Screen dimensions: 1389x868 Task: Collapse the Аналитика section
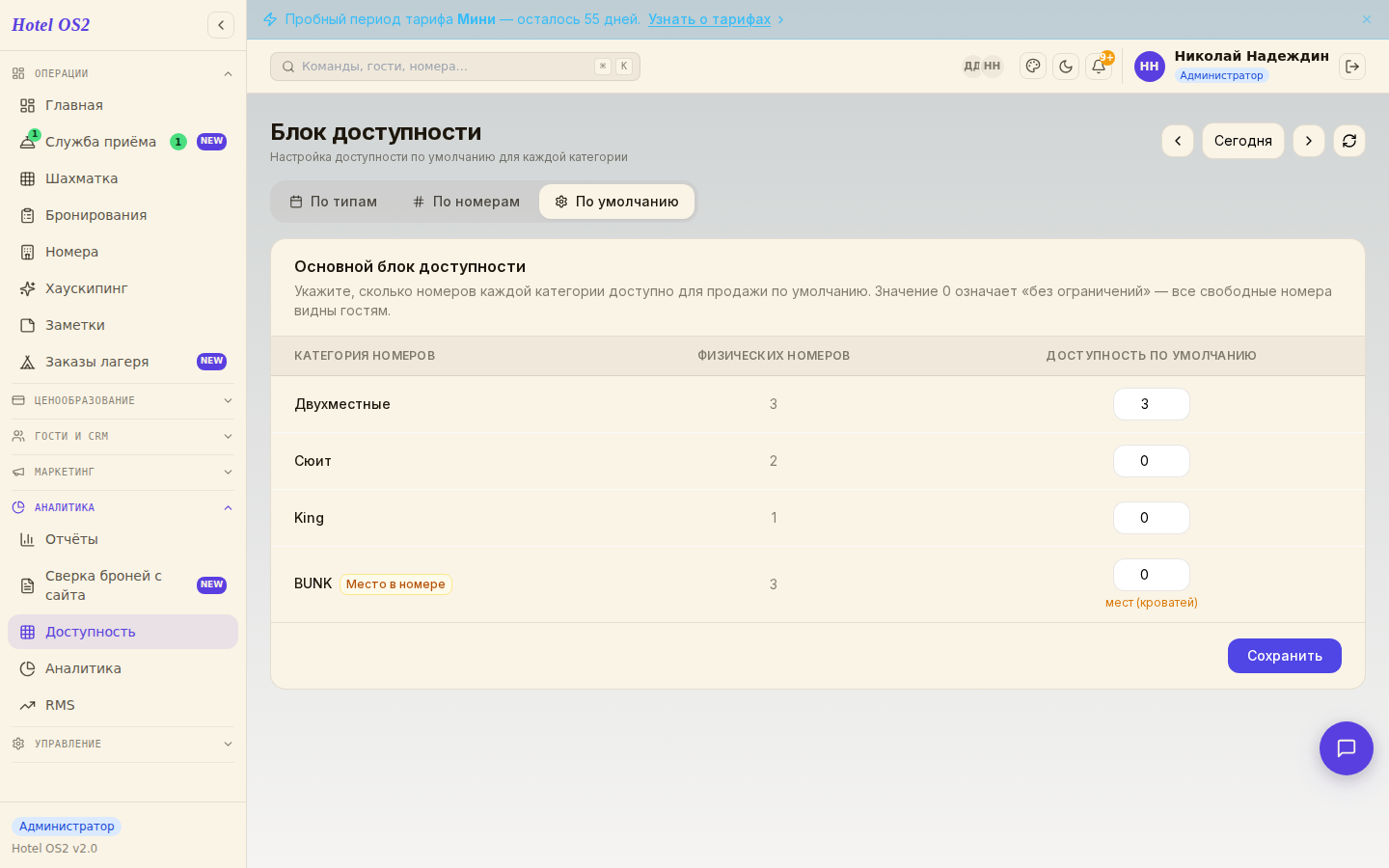(123, 507)
